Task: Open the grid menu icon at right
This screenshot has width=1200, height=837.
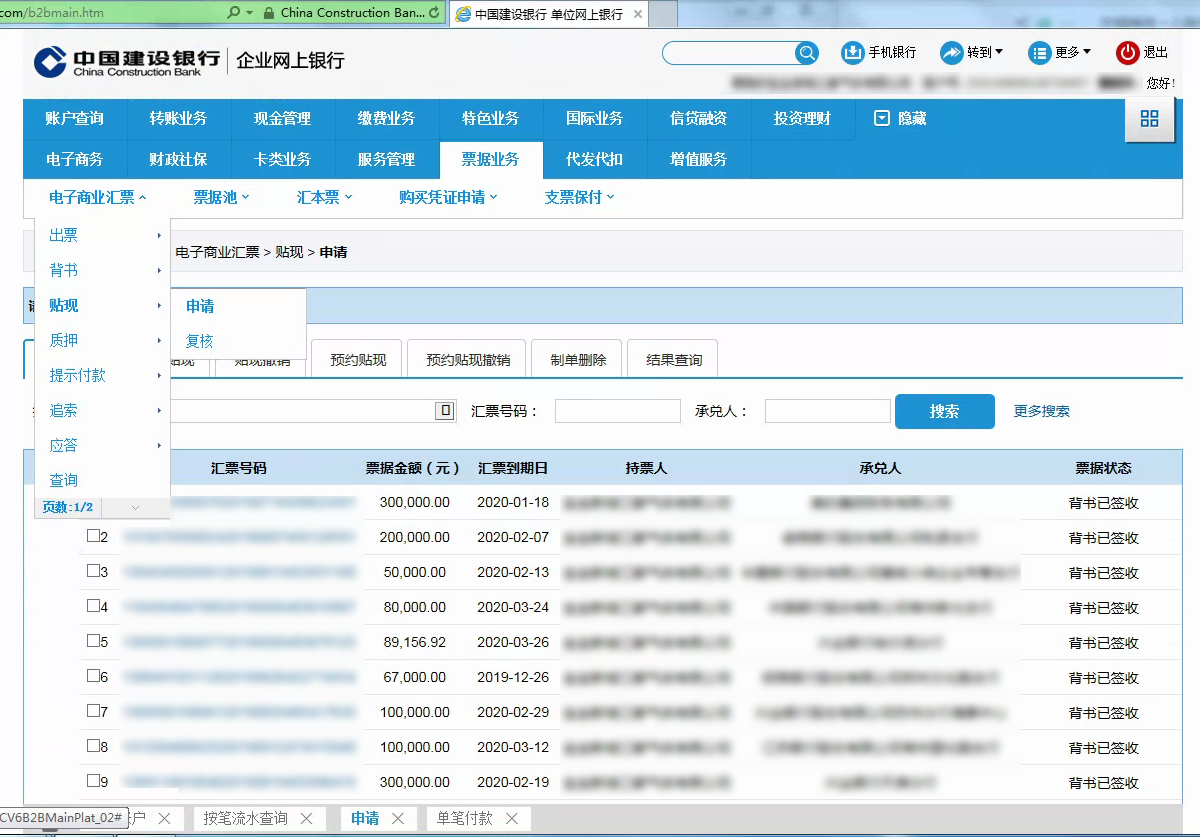Action: 1149,119
